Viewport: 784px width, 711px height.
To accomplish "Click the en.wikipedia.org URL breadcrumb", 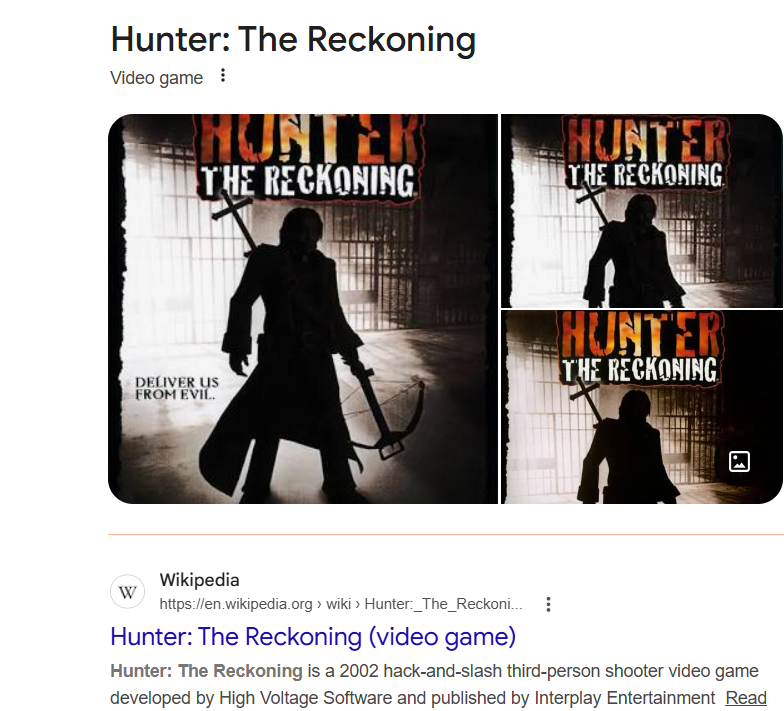I will pos(341,604).
